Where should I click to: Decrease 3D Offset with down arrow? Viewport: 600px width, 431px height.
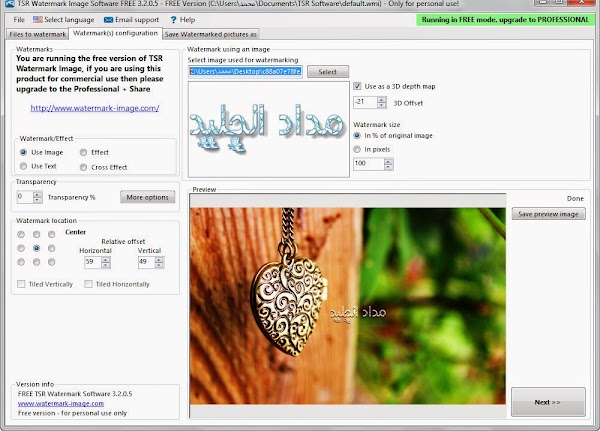(382, 105)
